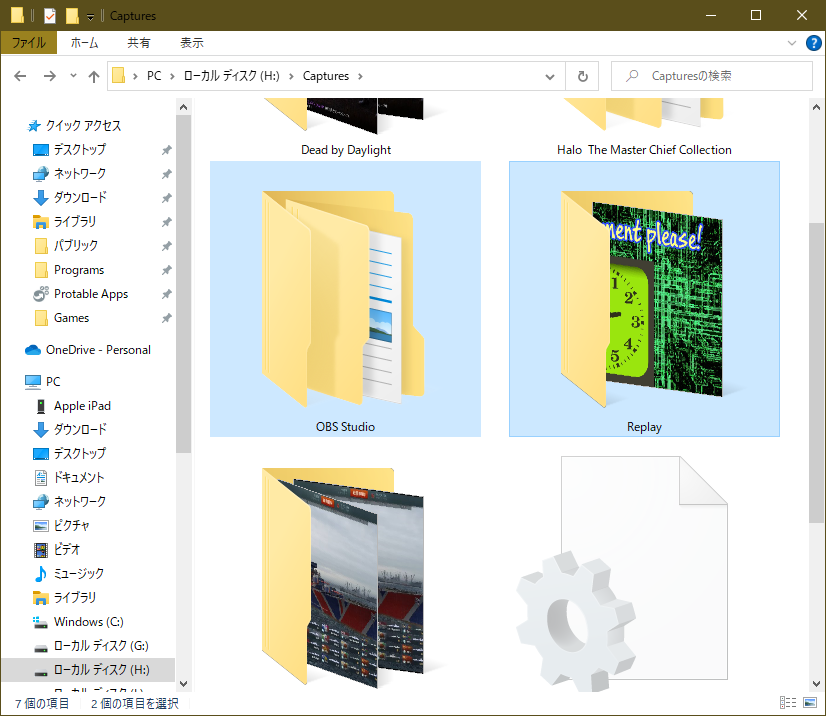Click ローカル ディスク (H:) in the breadcrumb
The height and width of the screenshot is (716, 826).
tap(232, 76)
